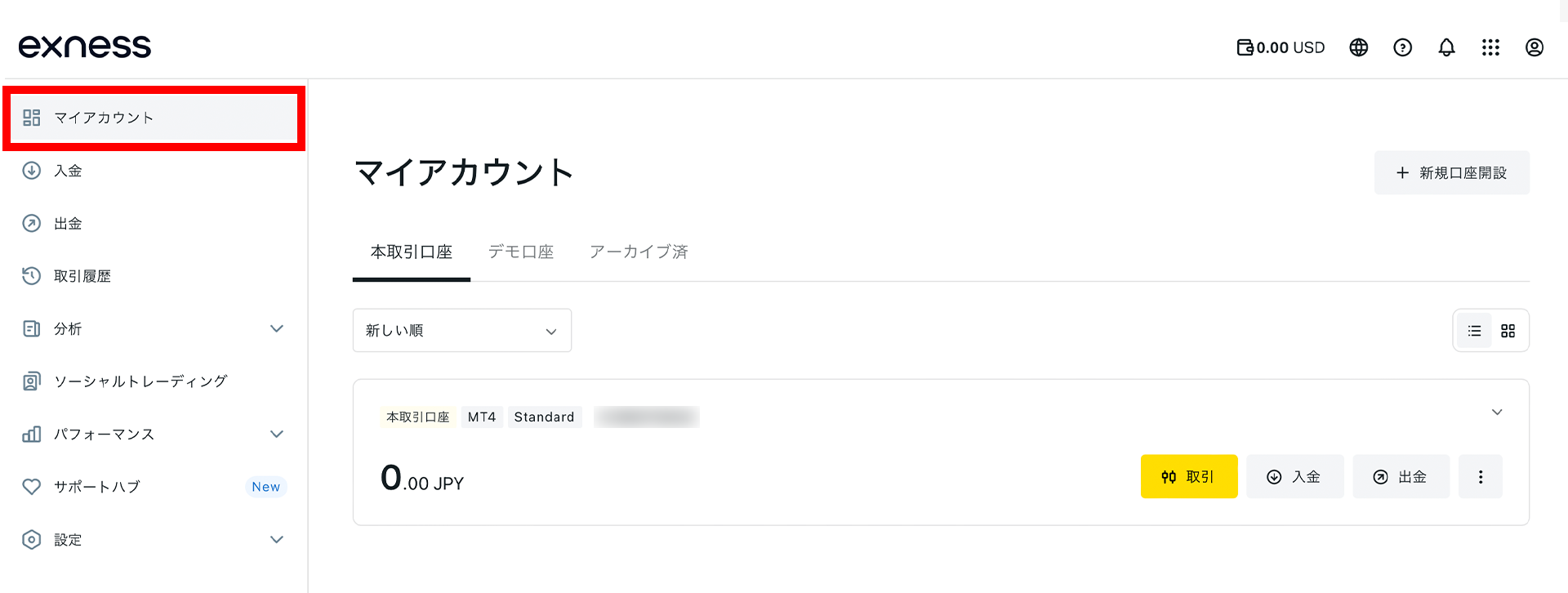Click the wallet balance 0.00 USD
The width and height of the screenshot is (1568, 593).
click(x=1281, y=47)
